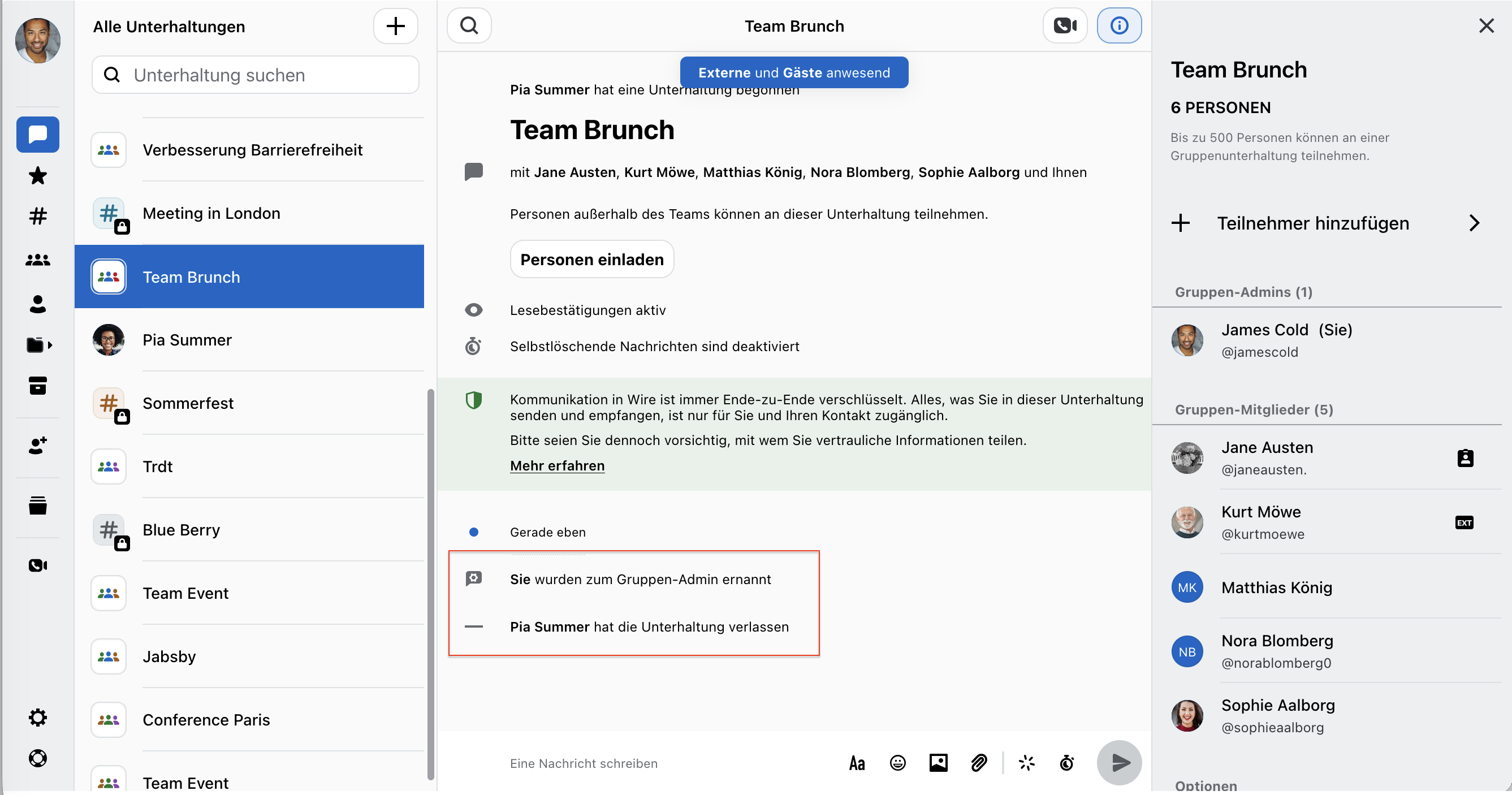
Task: Open the new conversation plus button
Action: tap(396, 26)
